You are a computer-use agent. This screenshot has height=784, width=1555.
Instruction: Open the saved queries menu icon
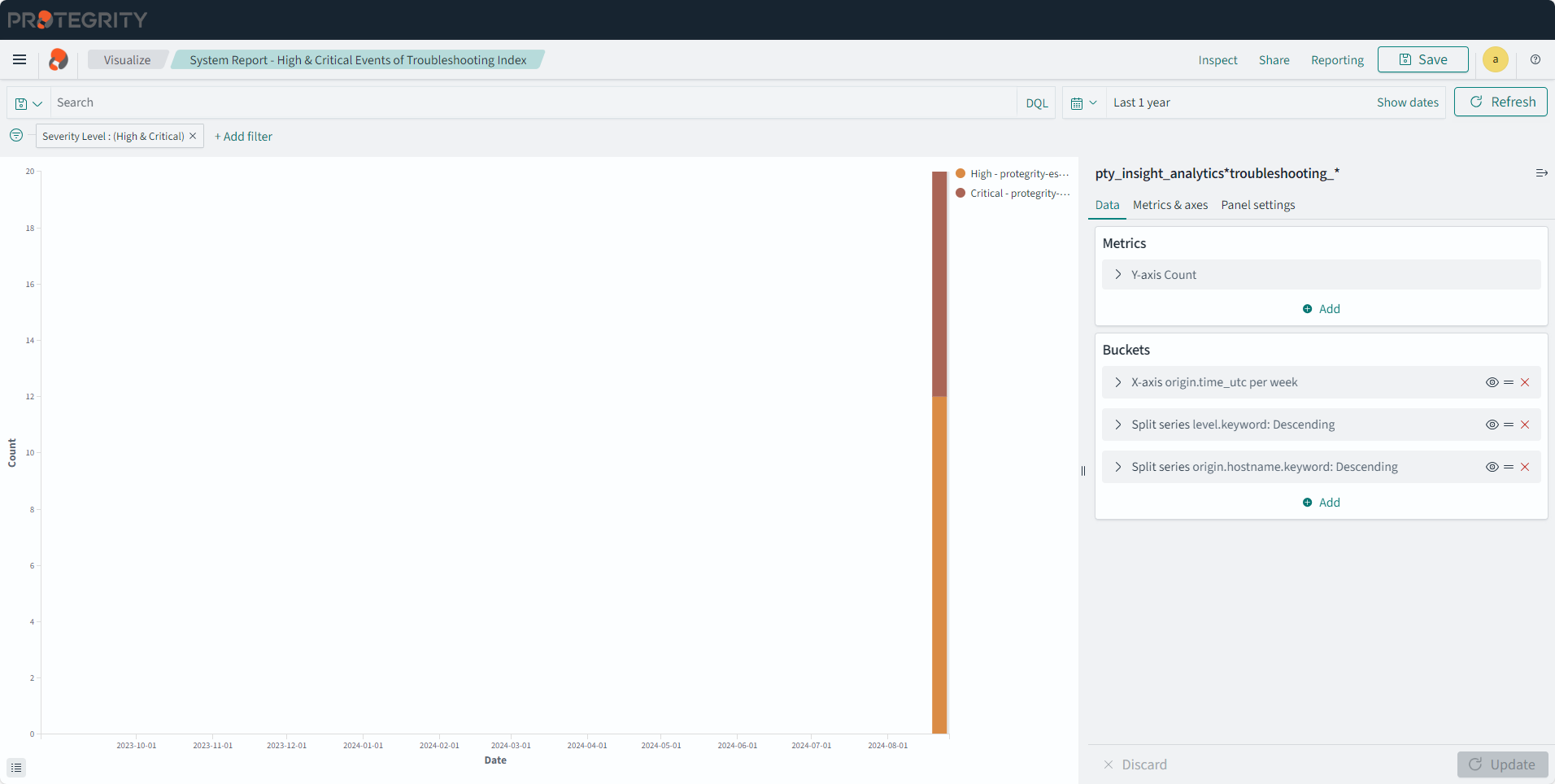(x=28, y=103)
